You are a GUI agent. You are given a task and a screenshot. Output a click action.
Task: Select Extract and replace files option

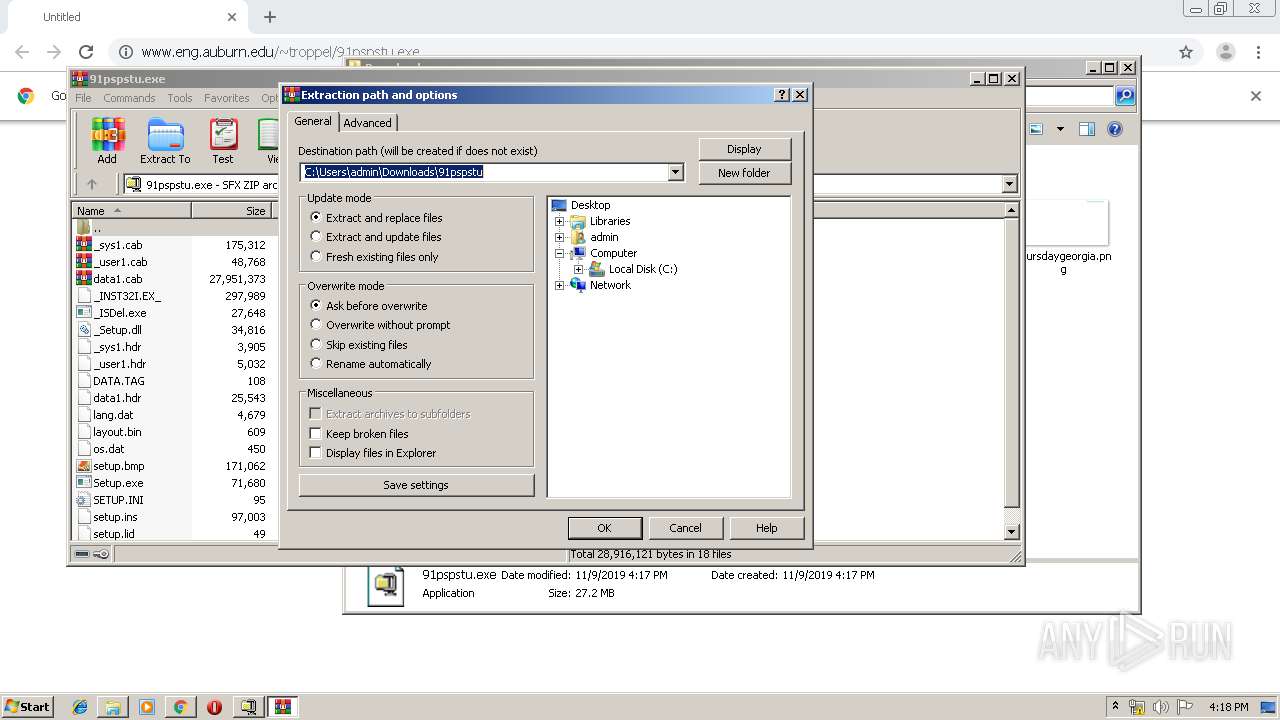coord(316,217)
